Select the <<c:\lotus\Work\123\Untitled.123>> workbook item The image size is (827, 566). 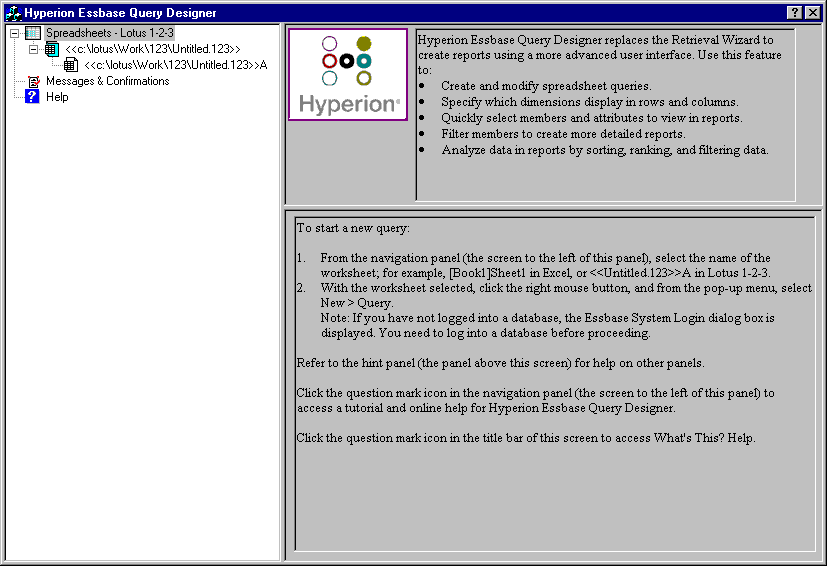pos(153,49)
